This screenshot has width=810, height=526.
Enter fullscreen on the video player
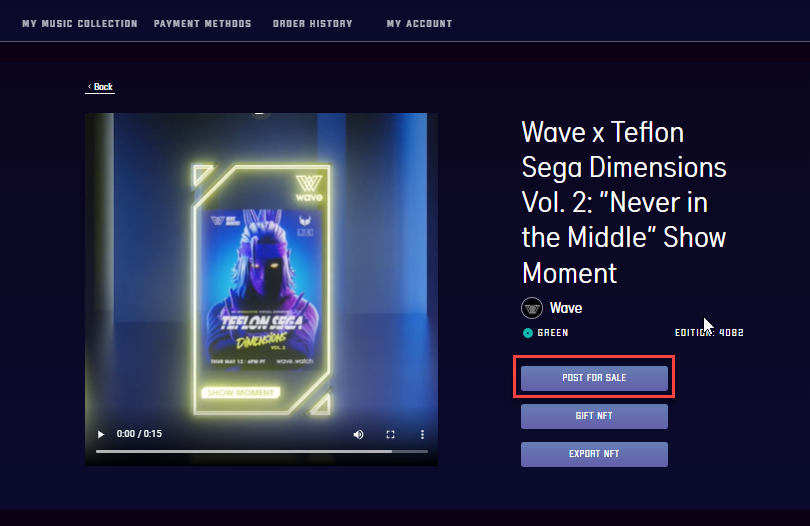click(x=391, y=435)
